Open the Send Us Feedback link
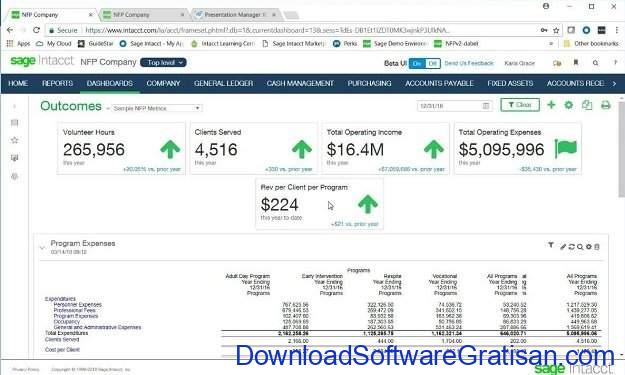The height and width of the screenshot is (375, 625). pyautogui.click(x=469, y=63)
